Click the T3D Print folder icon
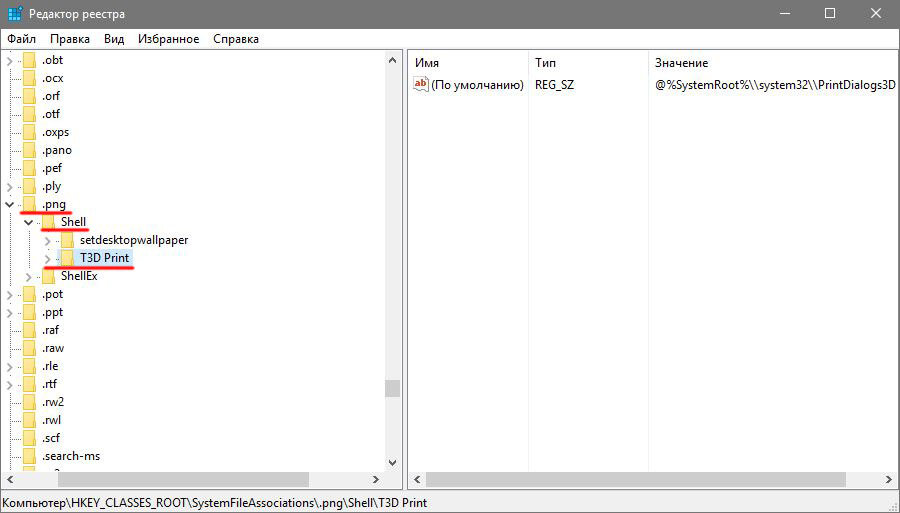900x513 pixels. pos(67,258)
